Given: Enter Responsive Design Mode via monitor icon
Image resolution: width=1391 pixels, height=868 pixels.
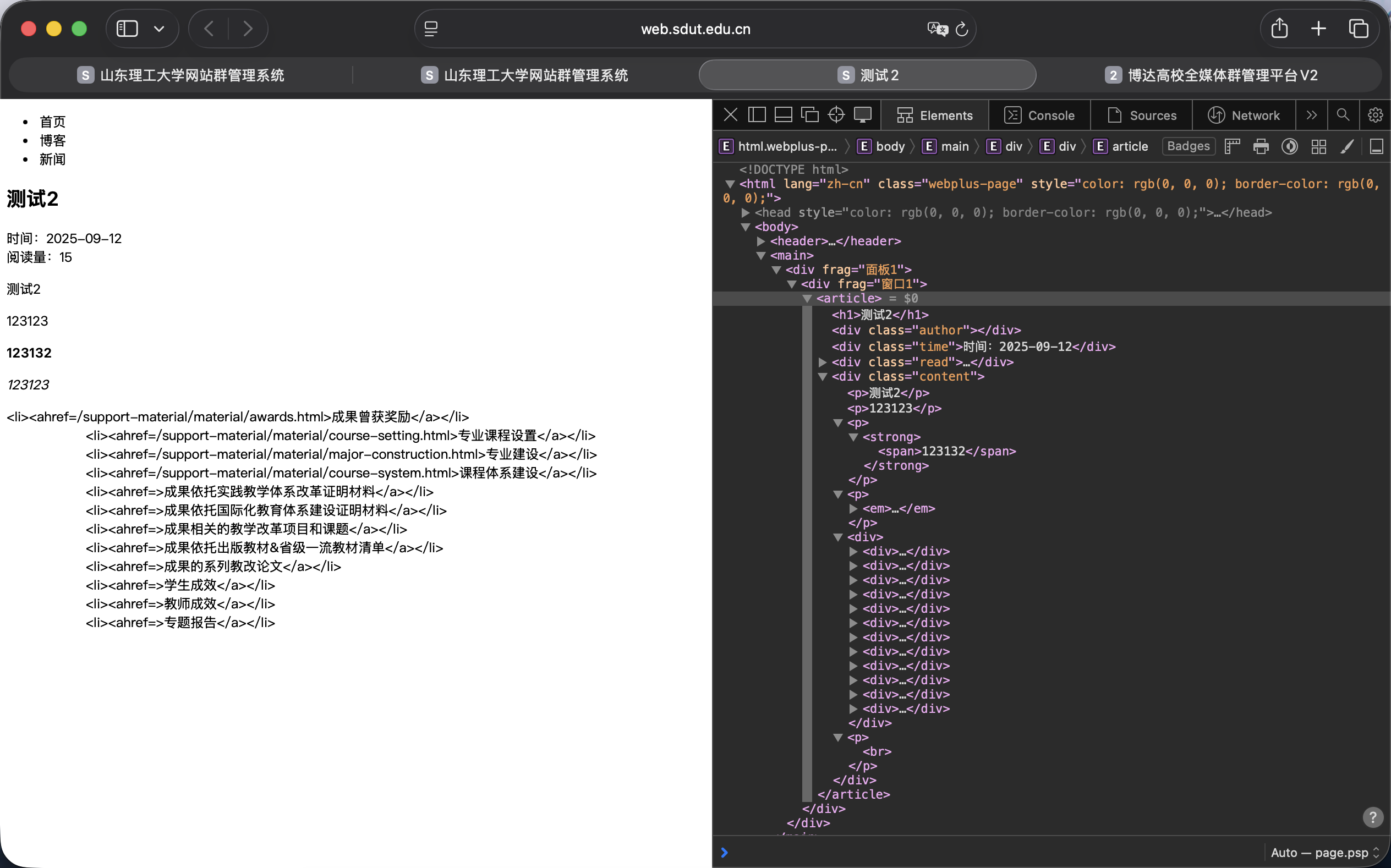Looking at the screenshot, I should point(863,115).
